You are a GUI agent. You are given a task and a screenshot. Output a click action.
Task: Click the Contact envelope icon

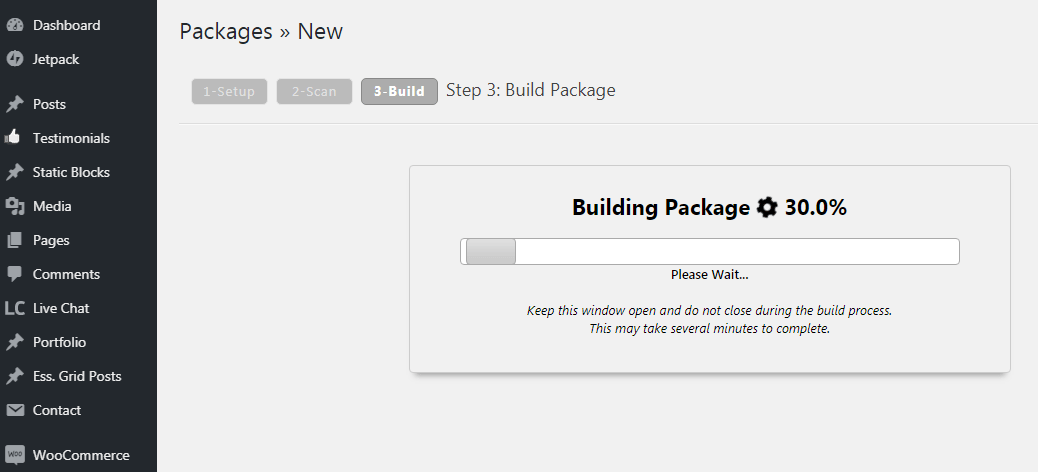click(x=15, y=410)
